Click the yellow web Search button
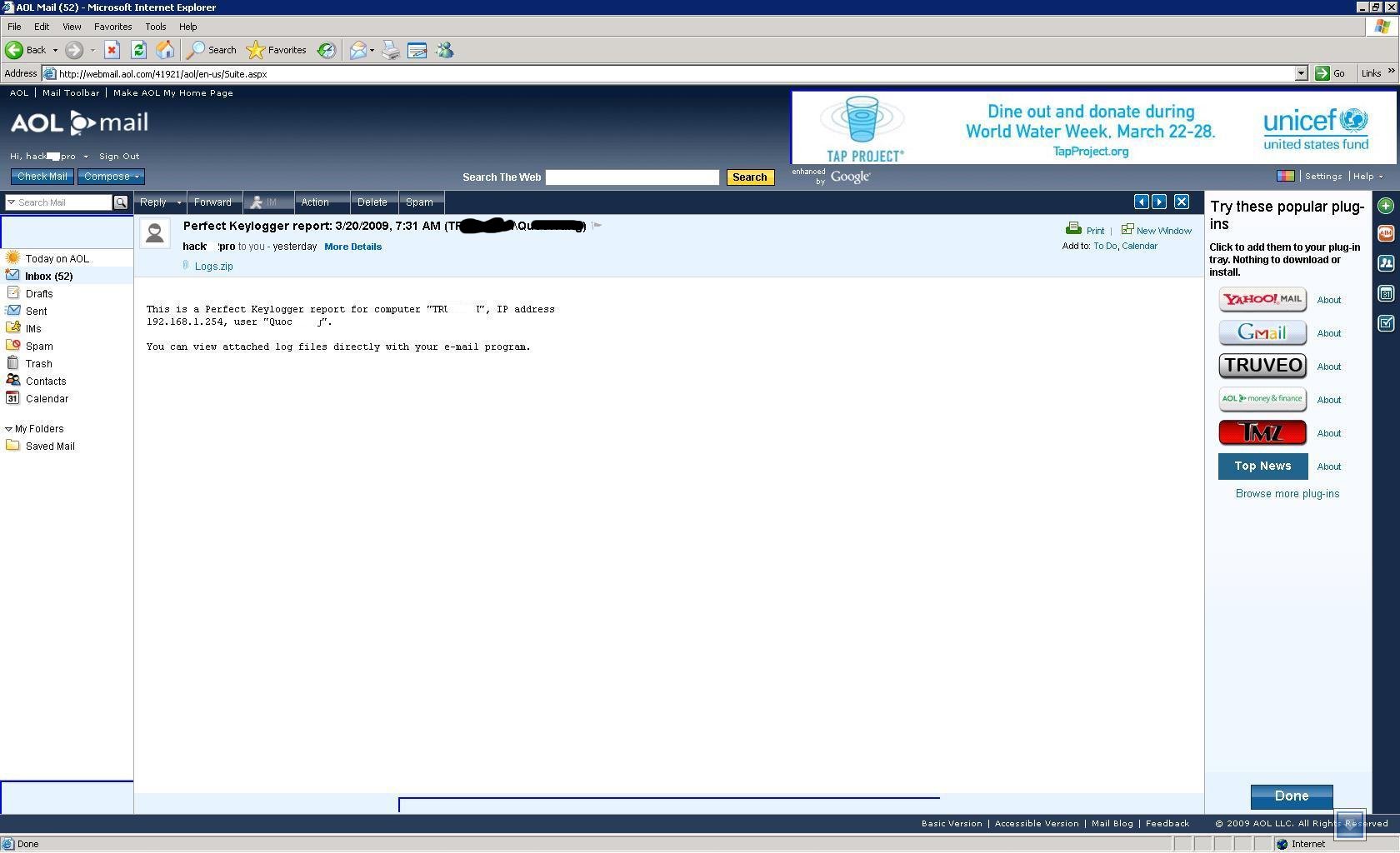The width and height of the screenshot is (1400, 853). [x=750, y=177]
